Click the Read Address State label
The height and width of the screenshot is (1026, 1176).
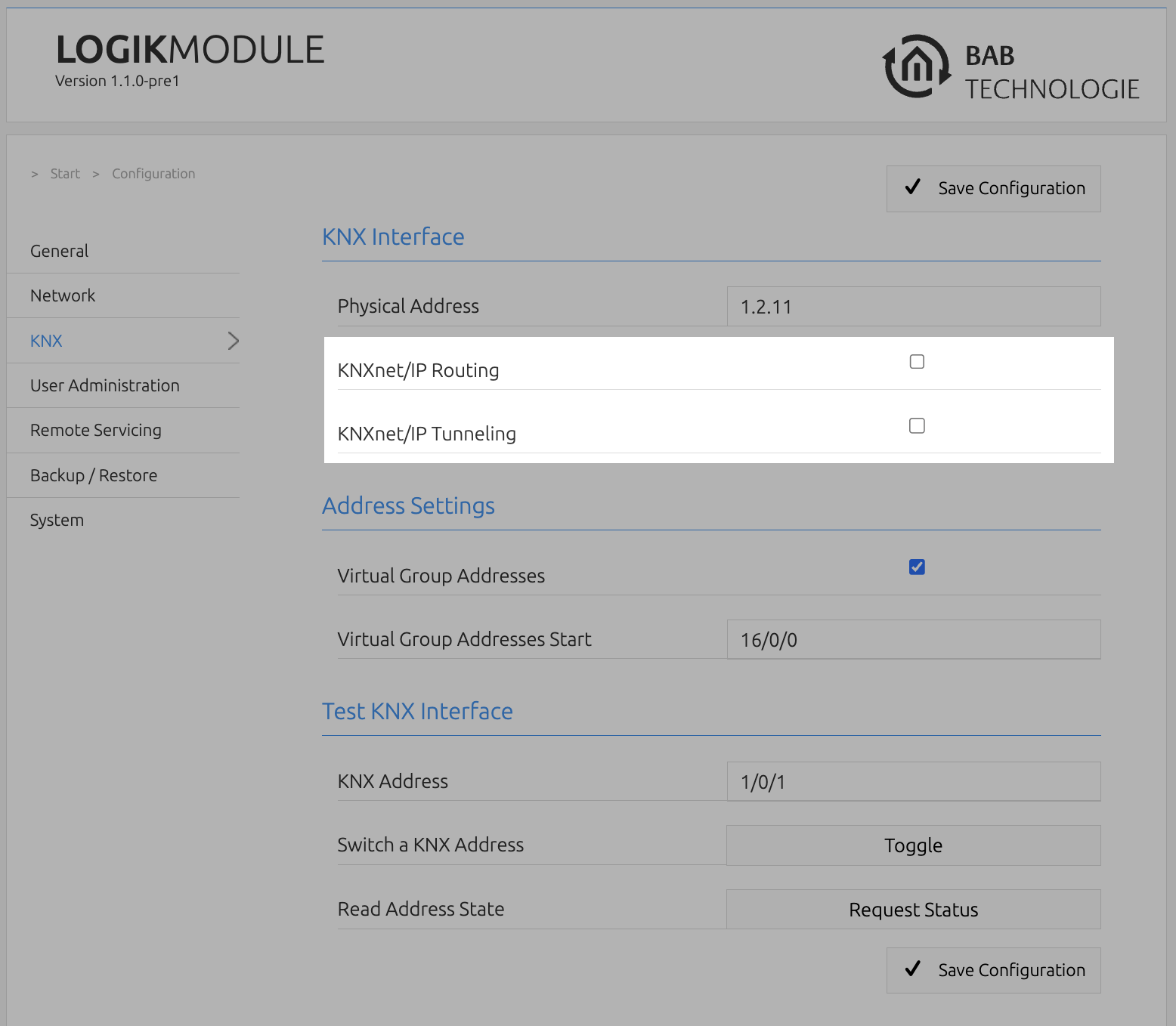(x=420, y=909)
